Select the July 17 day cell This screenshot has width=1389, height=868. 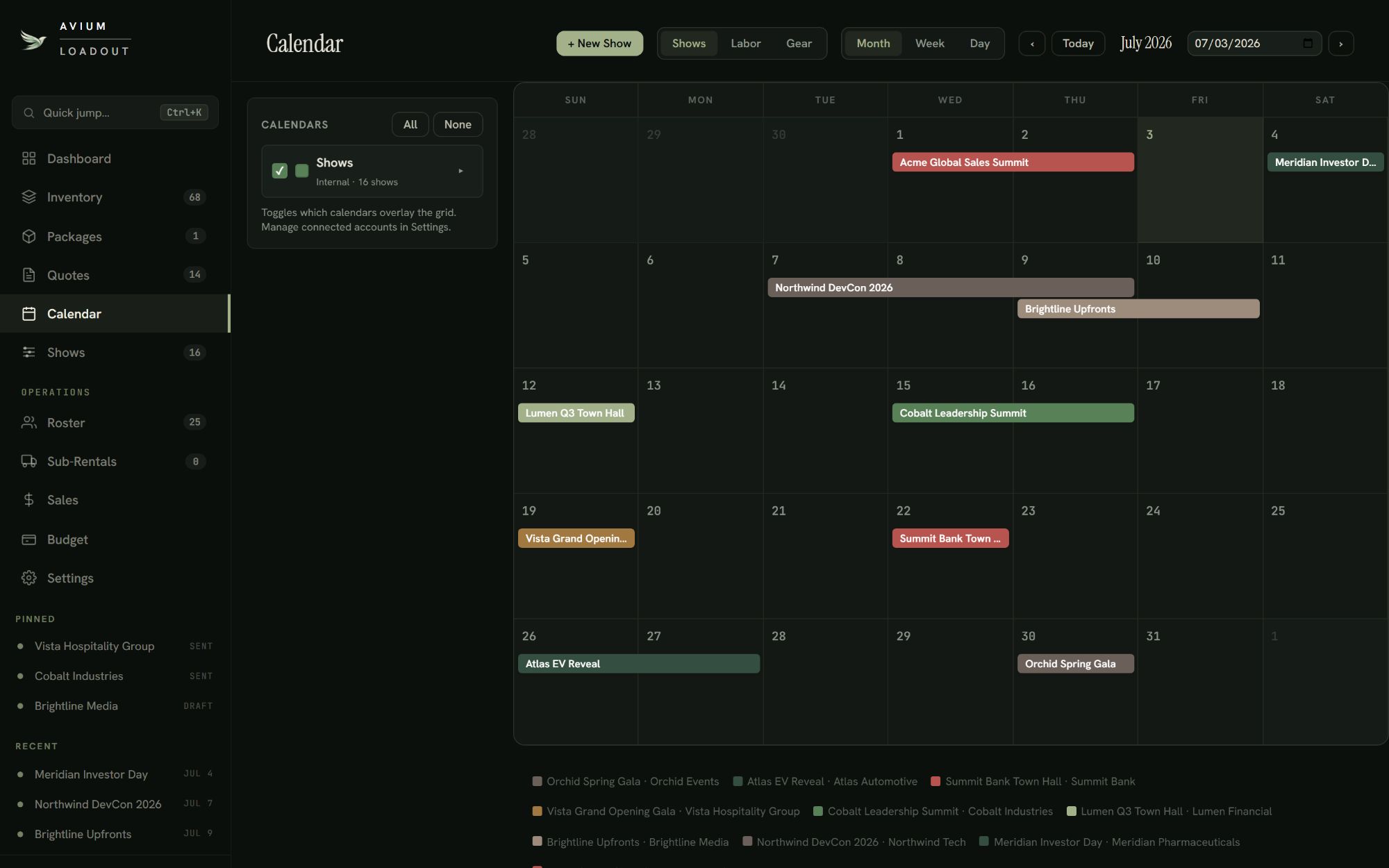pos(1200,431)
